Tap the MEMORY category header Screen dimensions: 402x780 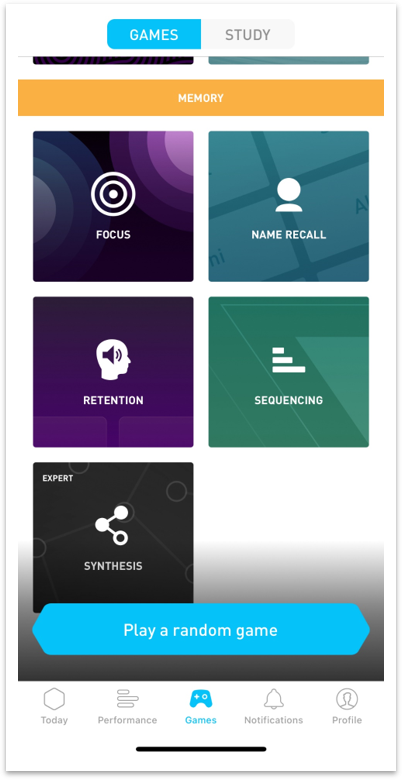(x=201, y=98)
